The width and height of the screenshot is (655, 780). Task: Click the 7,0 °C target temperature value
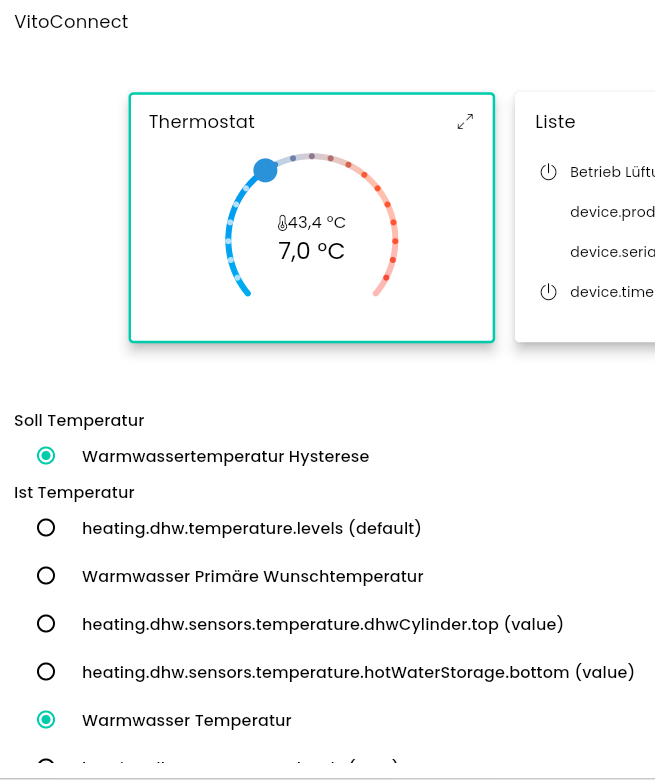311,251
